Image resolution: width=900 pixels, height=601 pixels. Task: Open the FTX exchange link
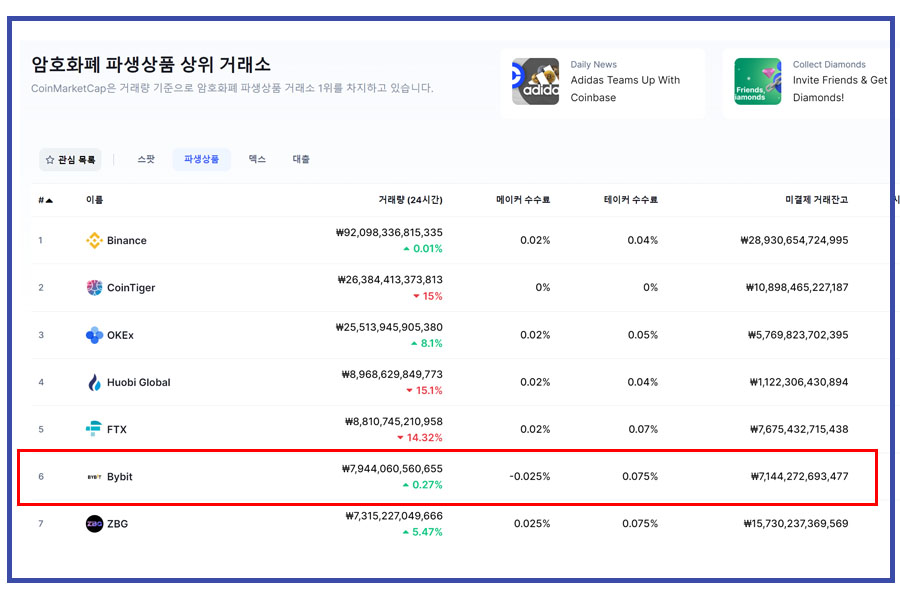click(x=117, y=429)
